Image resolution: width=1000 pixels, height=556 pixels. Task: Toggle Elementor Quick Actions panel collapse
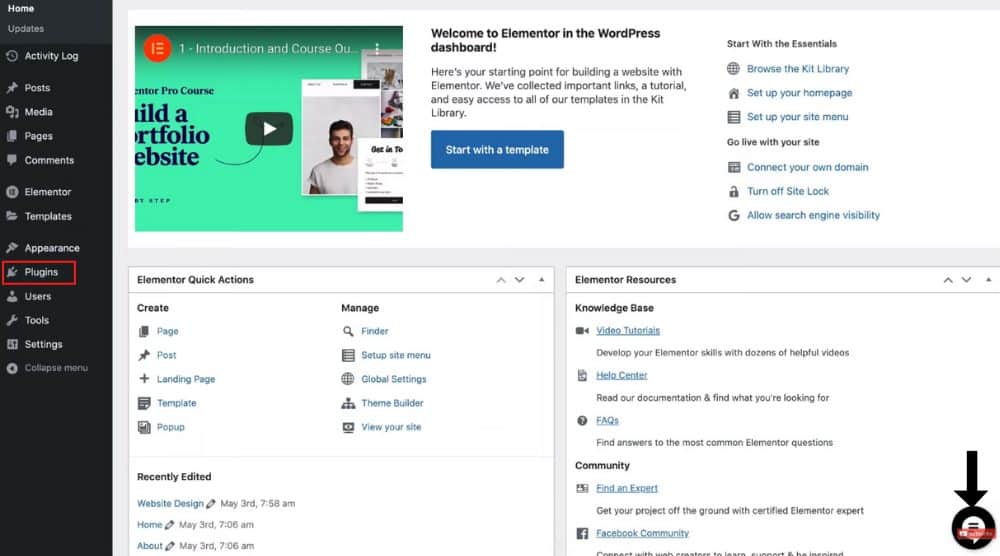541,280
